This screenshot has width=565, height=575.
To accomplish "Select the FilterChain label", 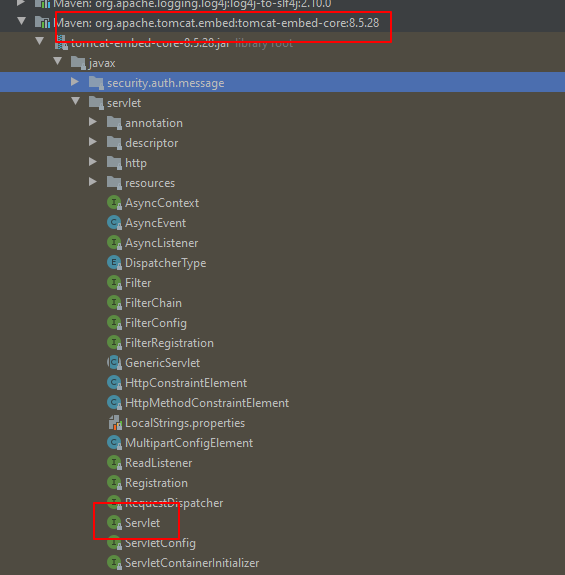I will pyautogui.click(x=153, y=303).
